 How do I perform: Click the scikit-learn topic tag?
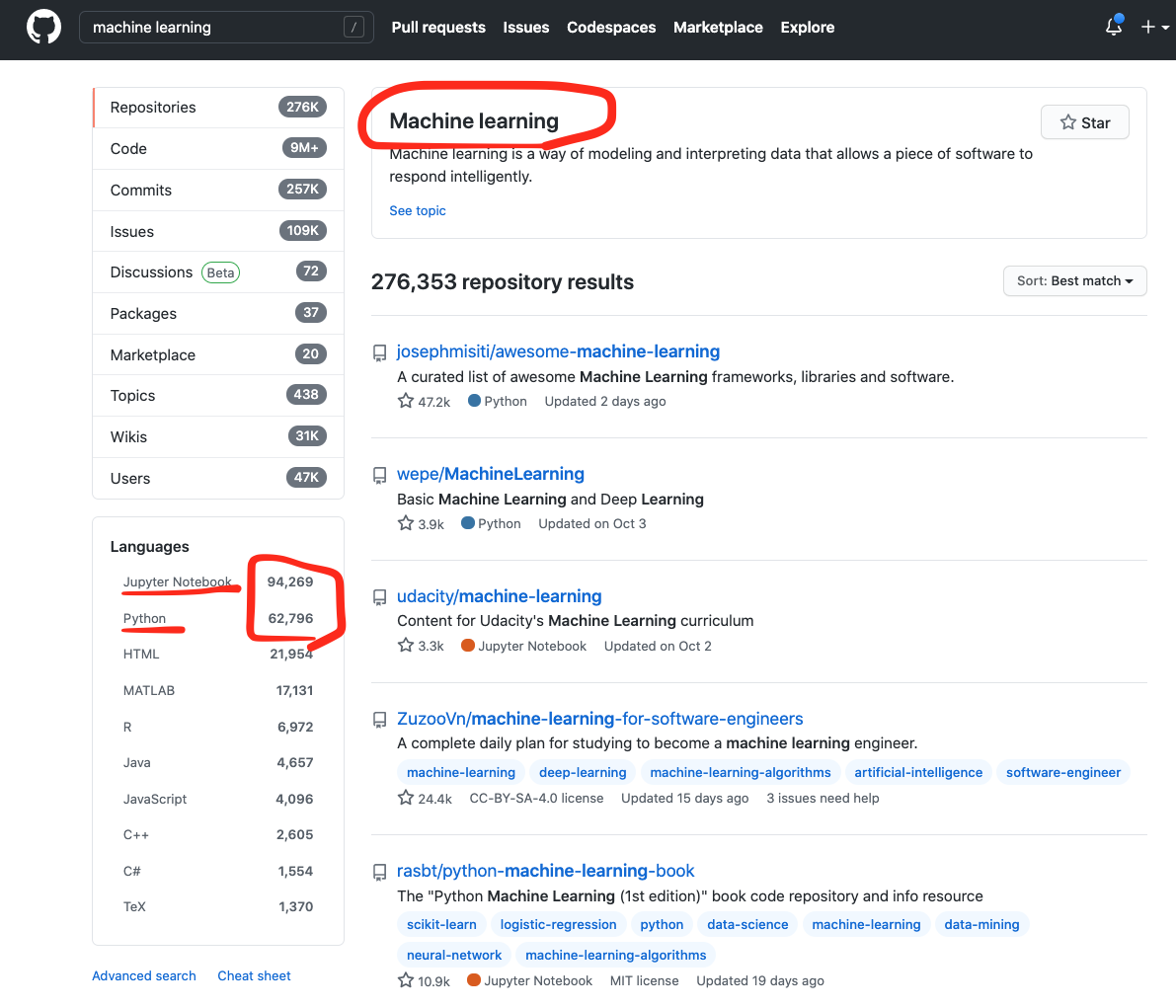tap(441, 925)
